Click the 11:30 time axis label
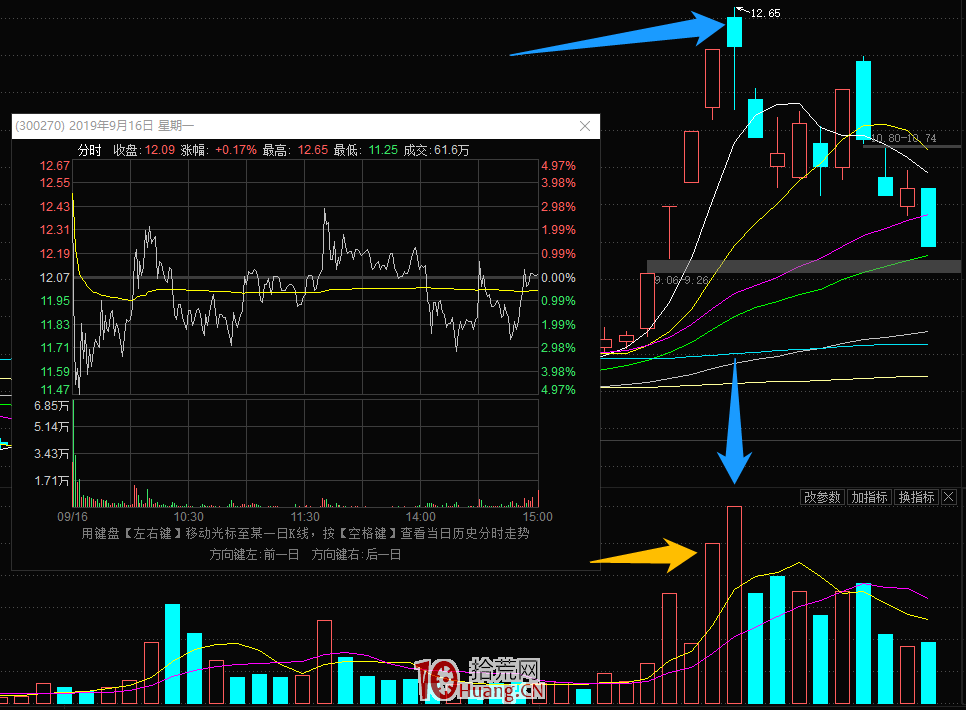Viewport: 966px width, 710px height. coord(305,516)
